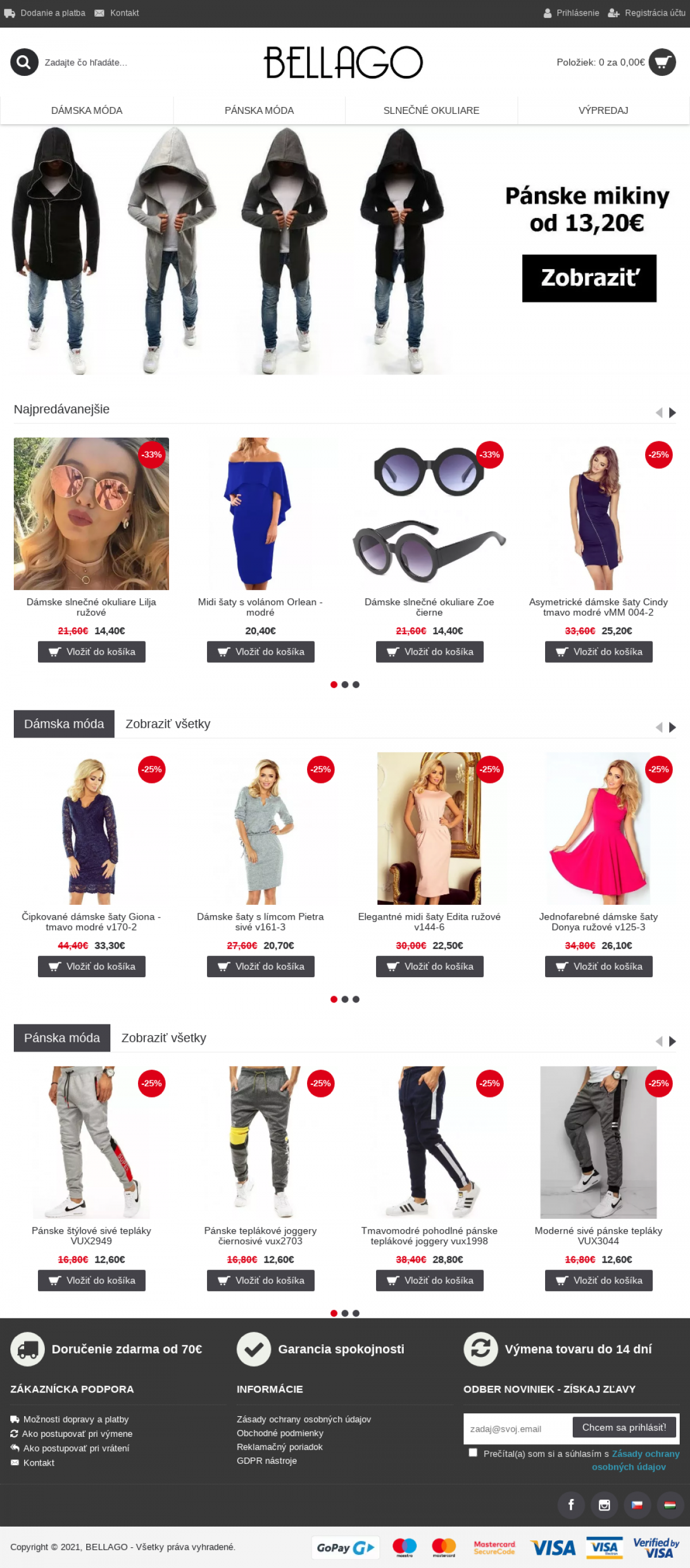Click the Registrácia účtu user icon
The height and width of the screenshot is (1568, 690).
(614, 13)
